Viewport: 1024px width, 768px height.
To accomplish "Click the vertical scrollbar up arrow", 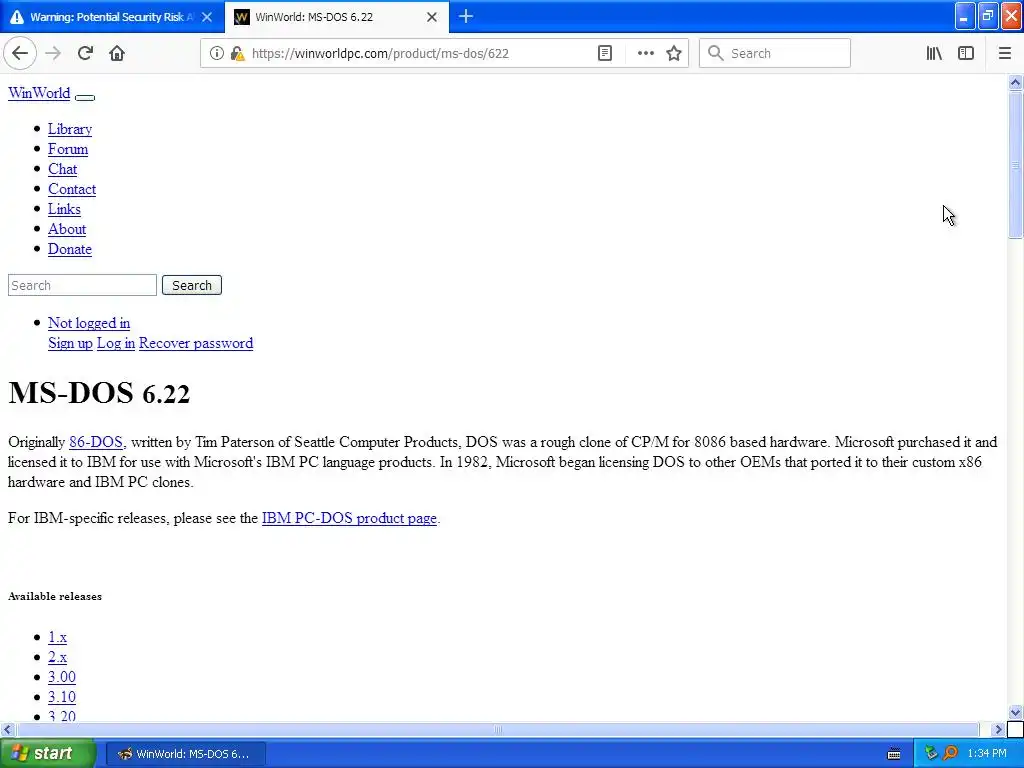I will point(1015,82).
